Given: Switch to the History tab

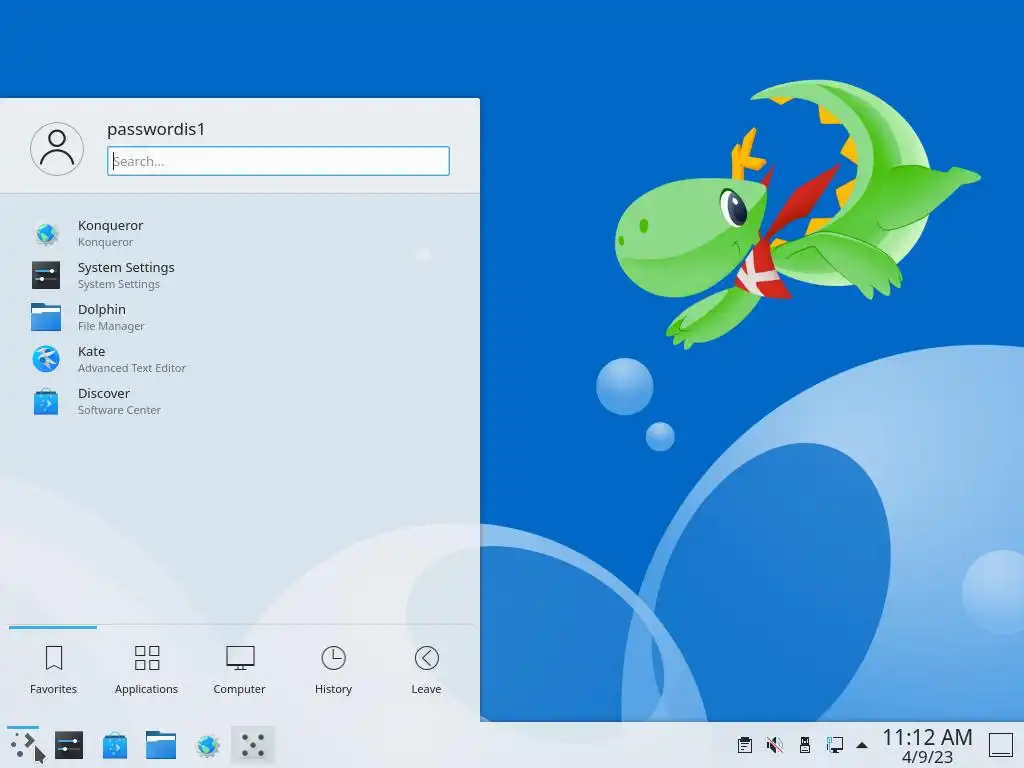Looking at the screenshot, I should click(333, 669).
